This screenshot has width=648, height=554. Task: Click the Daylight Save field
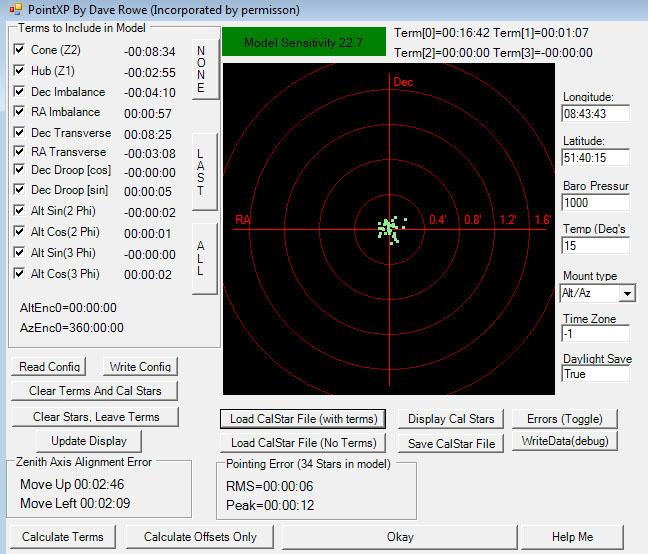click(596, 374)
